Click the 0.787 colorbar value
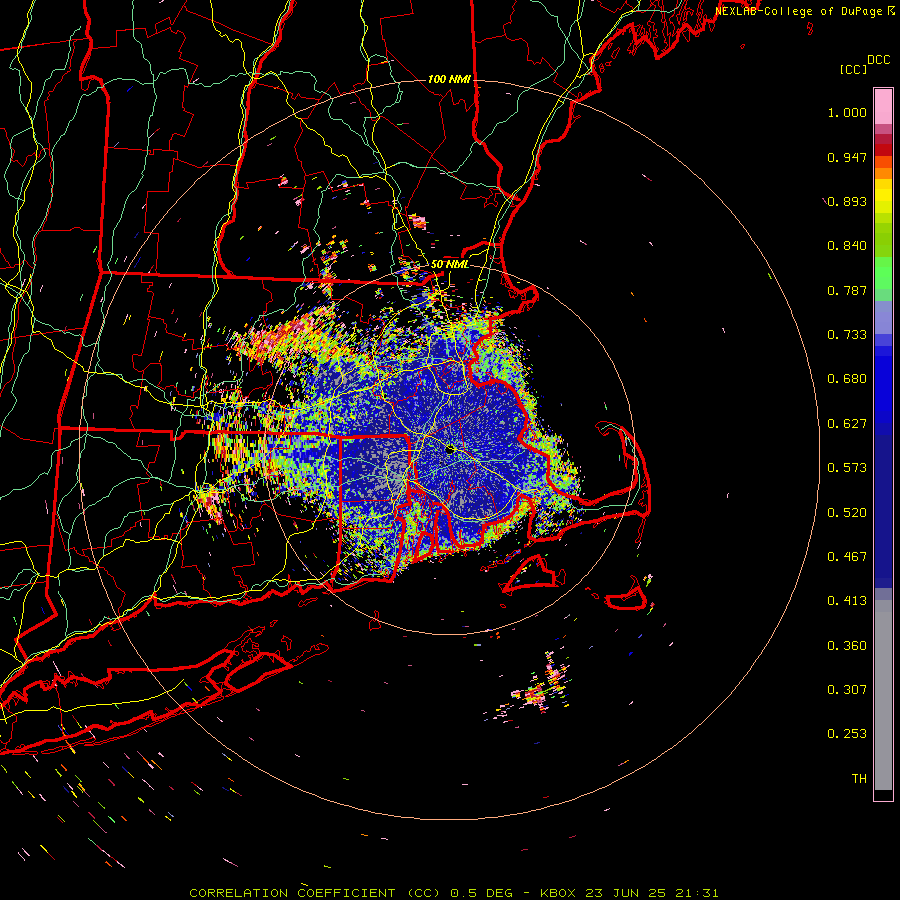This screenshot has width=900, height=900. (x=847, y=290)
